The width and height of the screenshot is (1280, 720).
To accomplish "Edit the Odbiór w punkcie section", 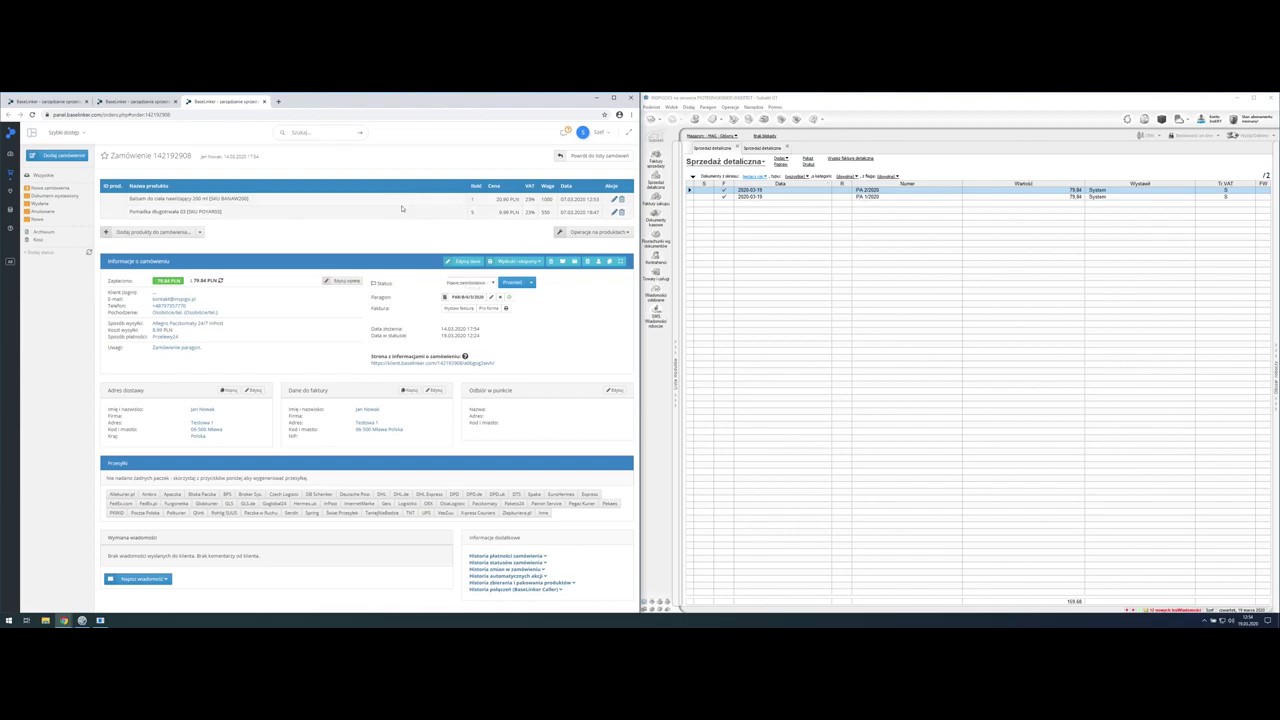I will (x=615, y=390).
